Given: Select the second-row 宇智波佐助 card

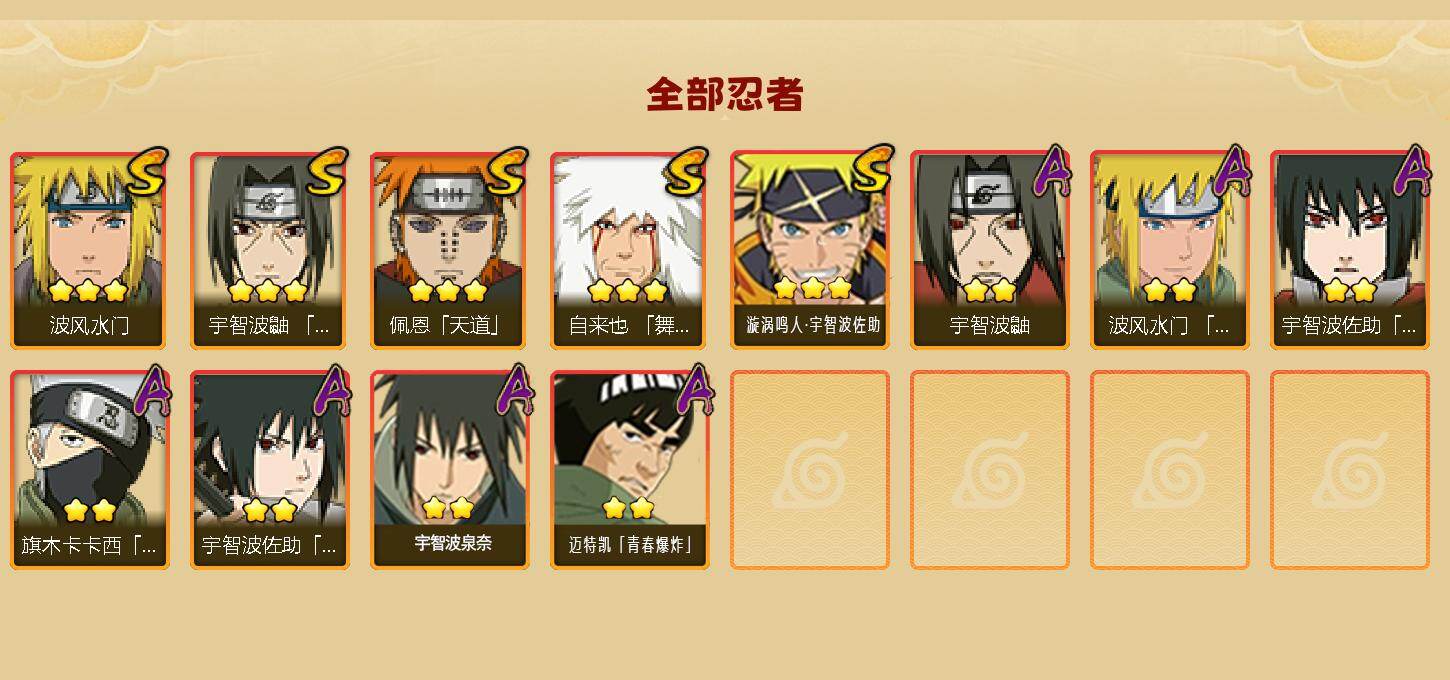Looking at the screenshot, I should (269, 470).
